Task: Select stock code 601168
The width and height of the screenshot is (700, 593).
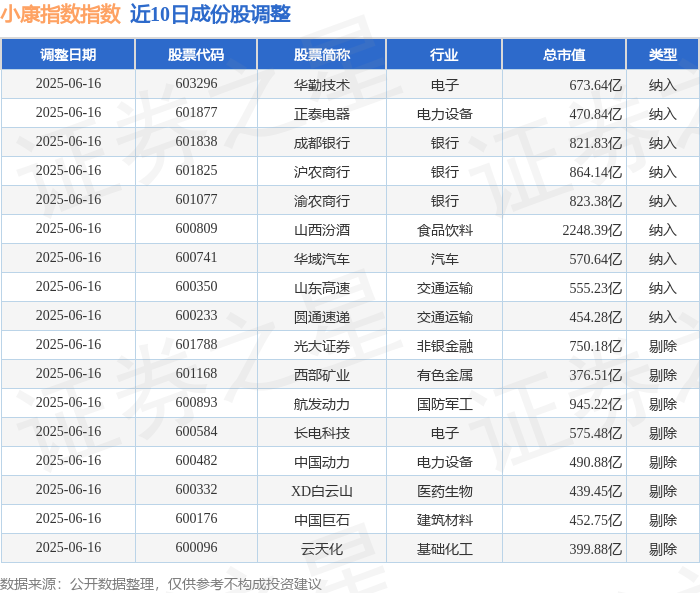Action: pyautogui.click(x=196, y=374)
